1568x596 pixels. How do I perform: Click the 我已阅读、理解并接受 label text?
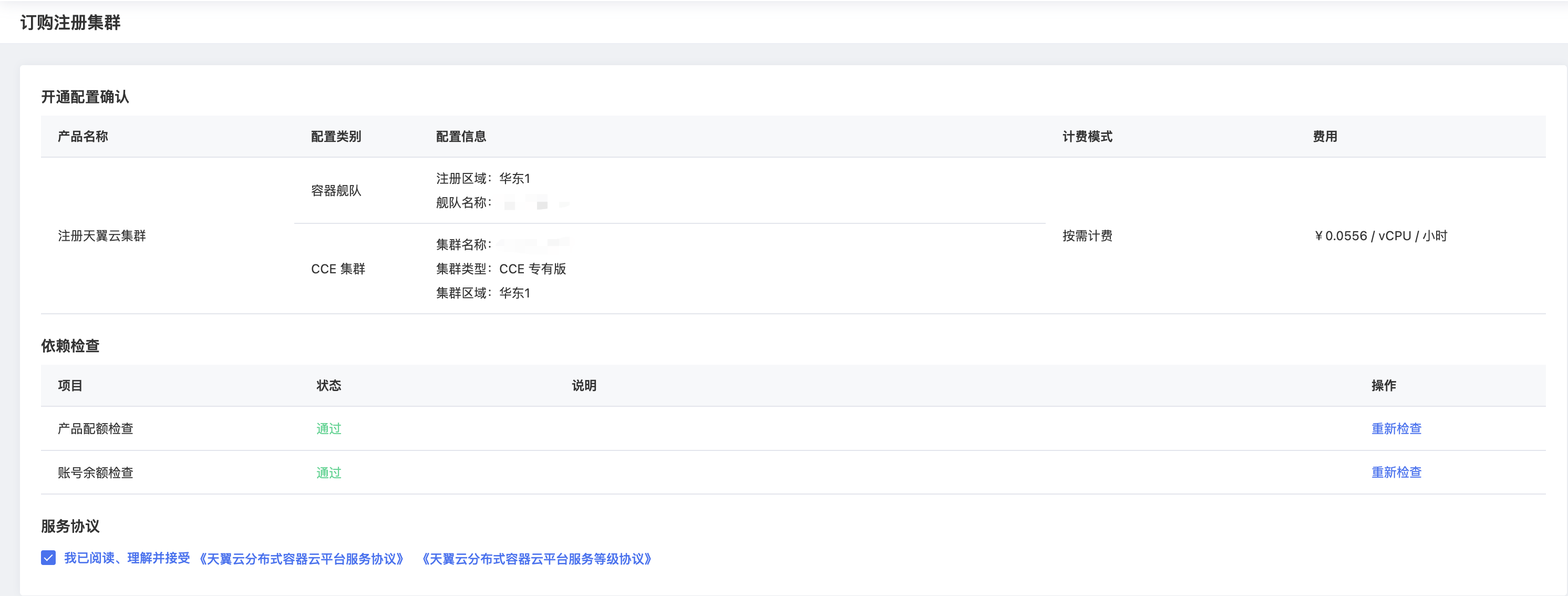click(x=127, y=558)
